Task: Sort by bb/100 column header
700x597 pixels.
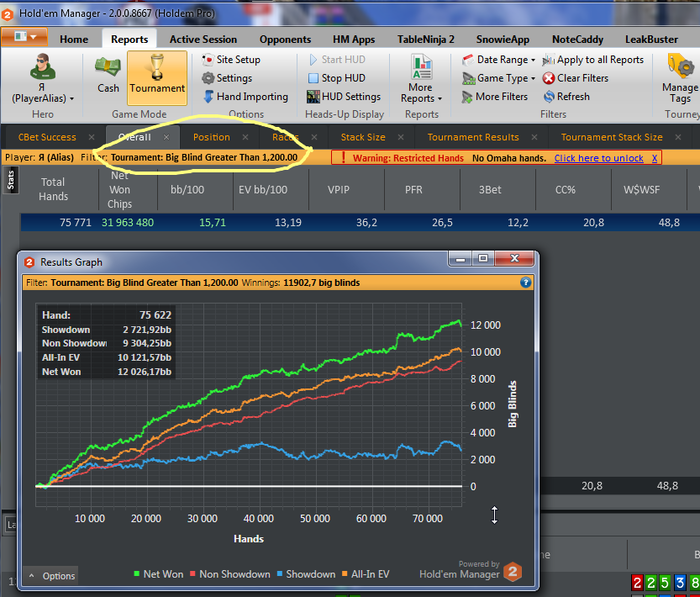Action: click(x=187, y=190)
